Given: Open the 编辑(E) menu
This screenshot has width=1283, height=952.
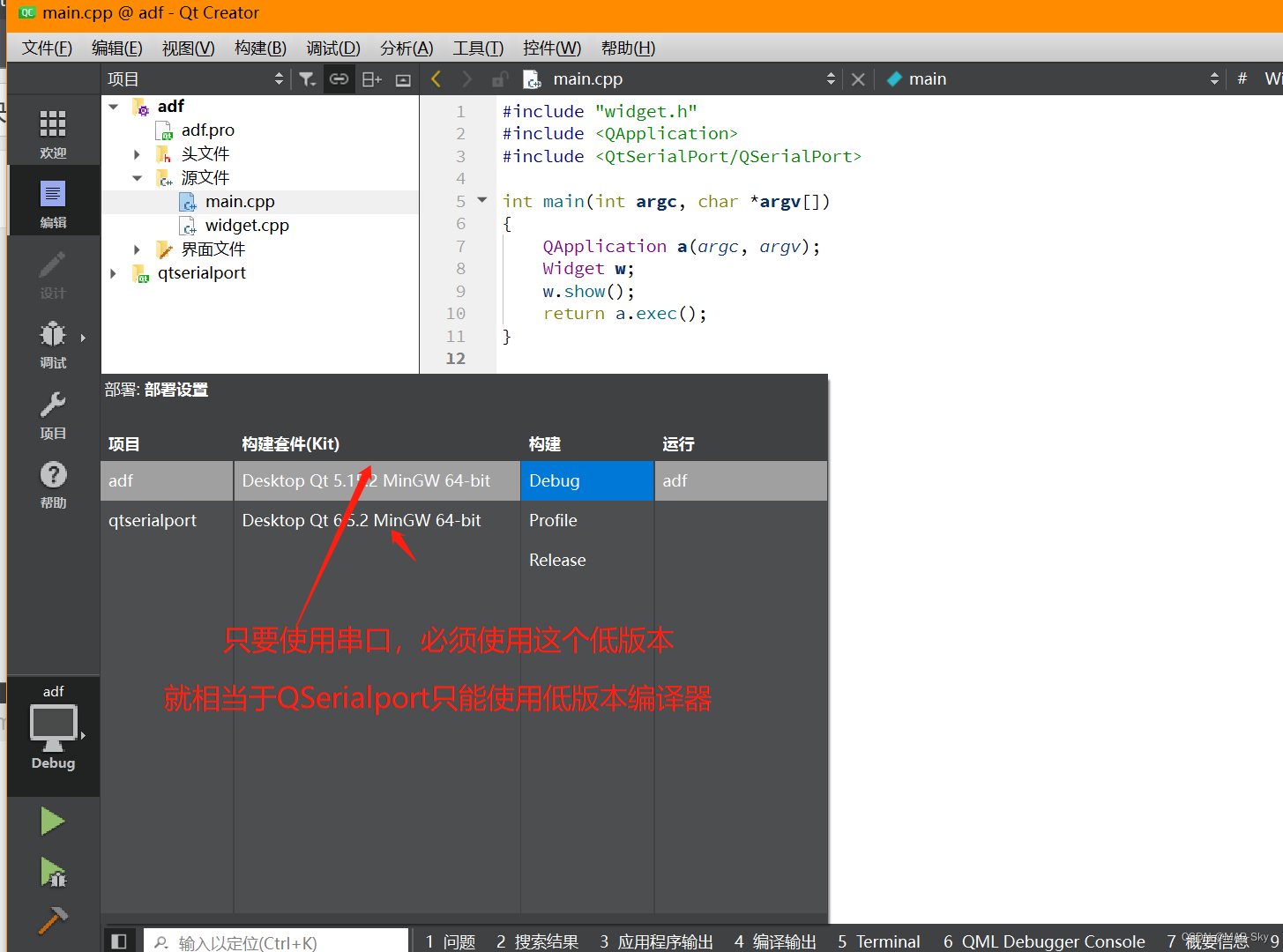Looking at the screenshot, I should pos(117,48).
